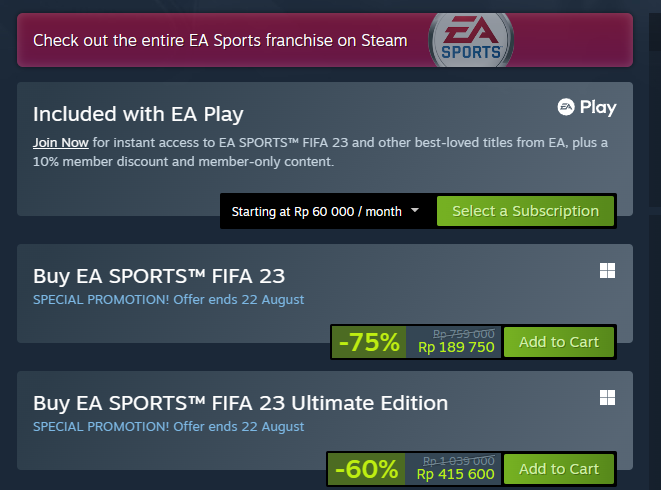Viewport: 661px width, 490px height.
Task: Click the Rp 415 600 discounted price
Action: [455, 474]
